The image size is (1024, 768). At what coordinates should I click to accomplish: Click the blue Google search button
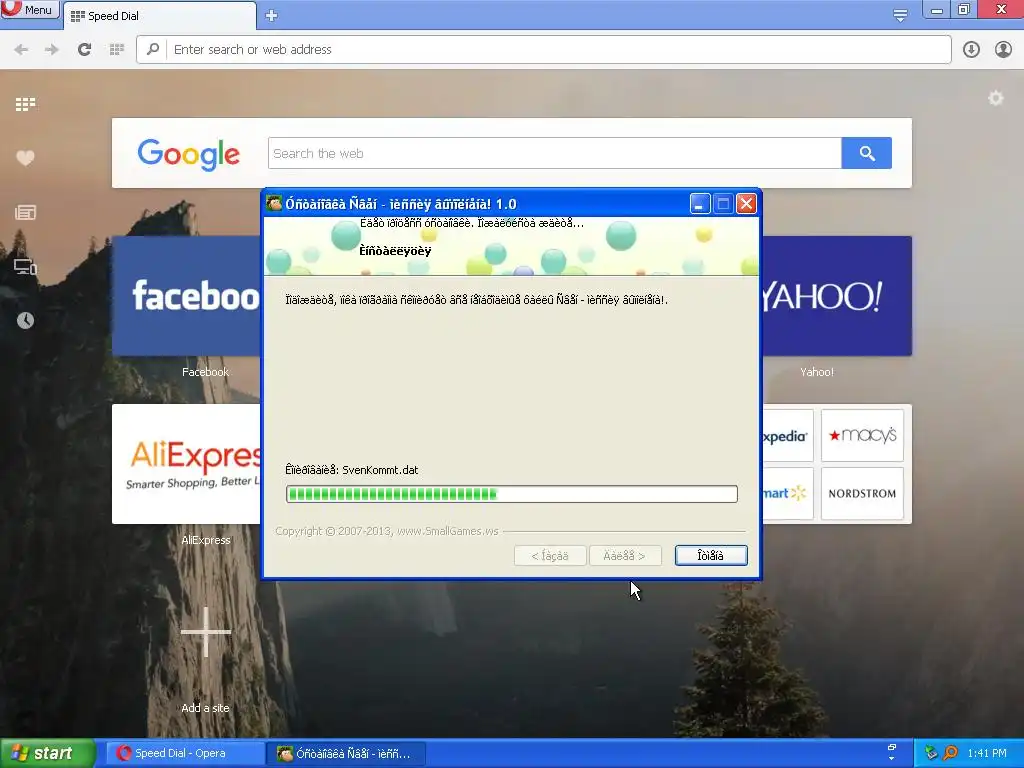867,153
